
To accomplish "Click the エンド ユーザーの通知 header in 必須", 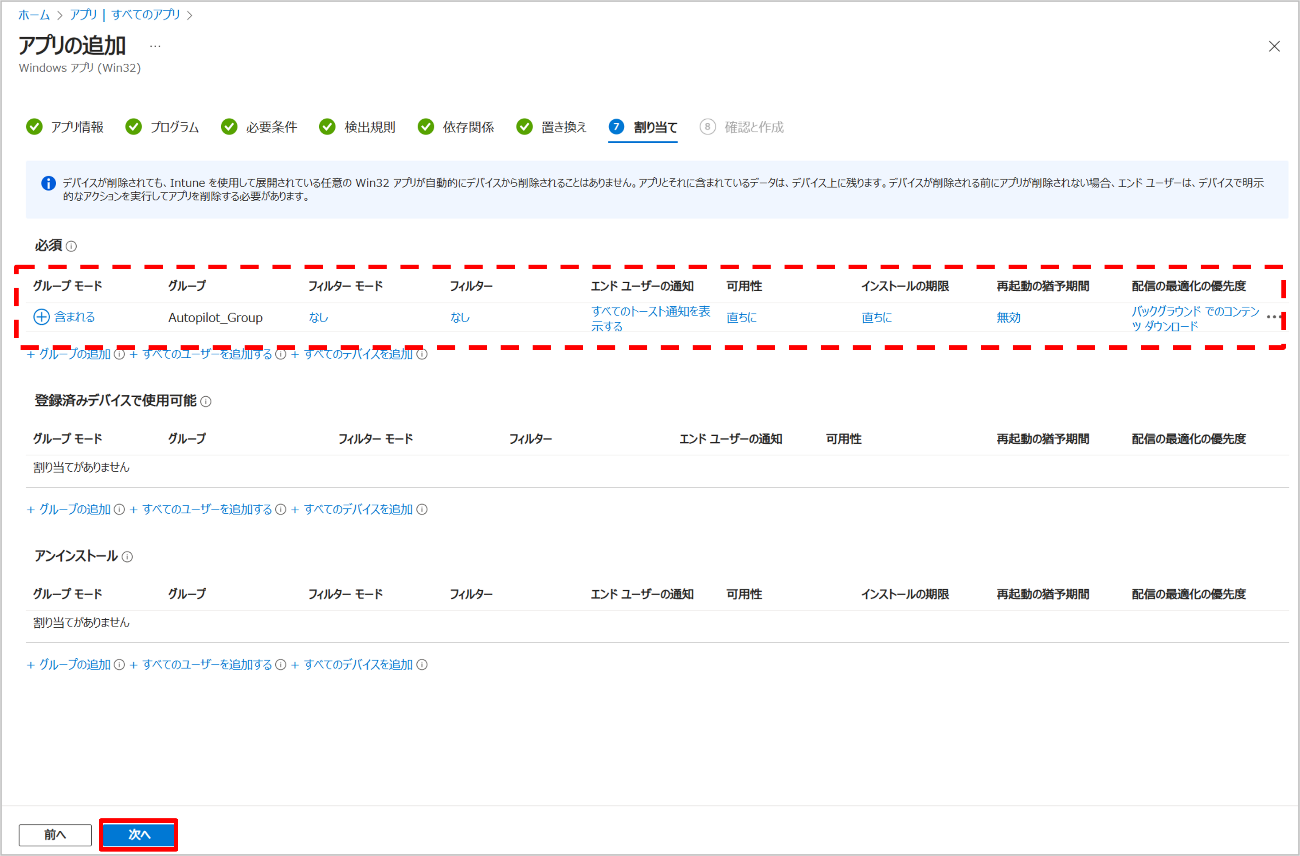I will pos(642,286).
